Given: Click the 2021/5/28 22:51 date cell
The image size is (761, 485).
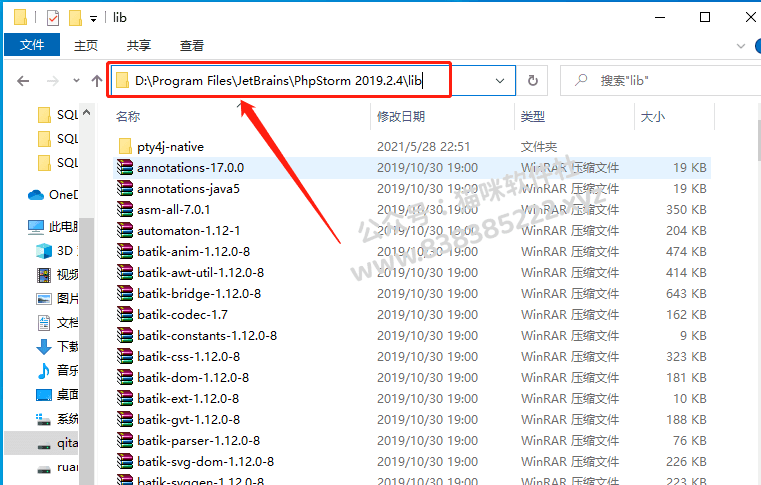Looking at the screenshot, I should tap(423, 147).
